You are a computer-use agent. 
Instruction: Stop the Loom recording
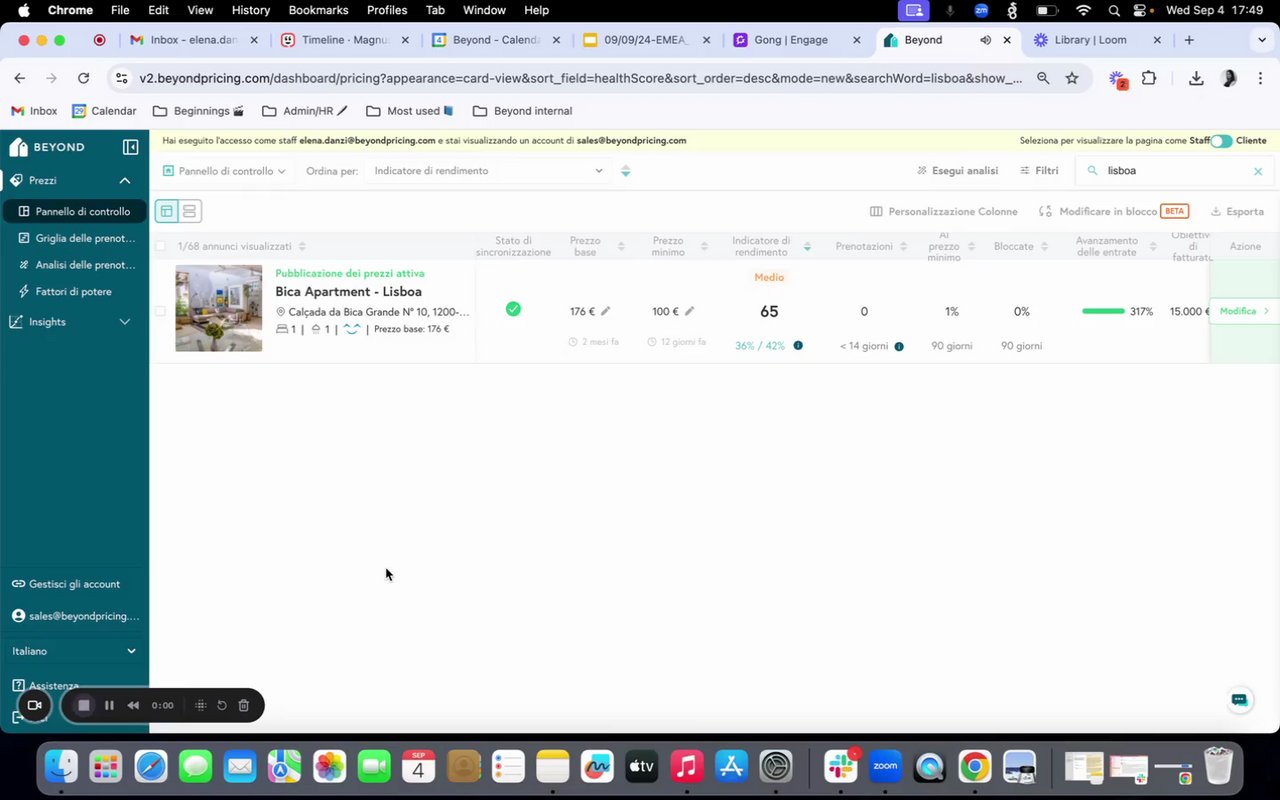(84, 705)
